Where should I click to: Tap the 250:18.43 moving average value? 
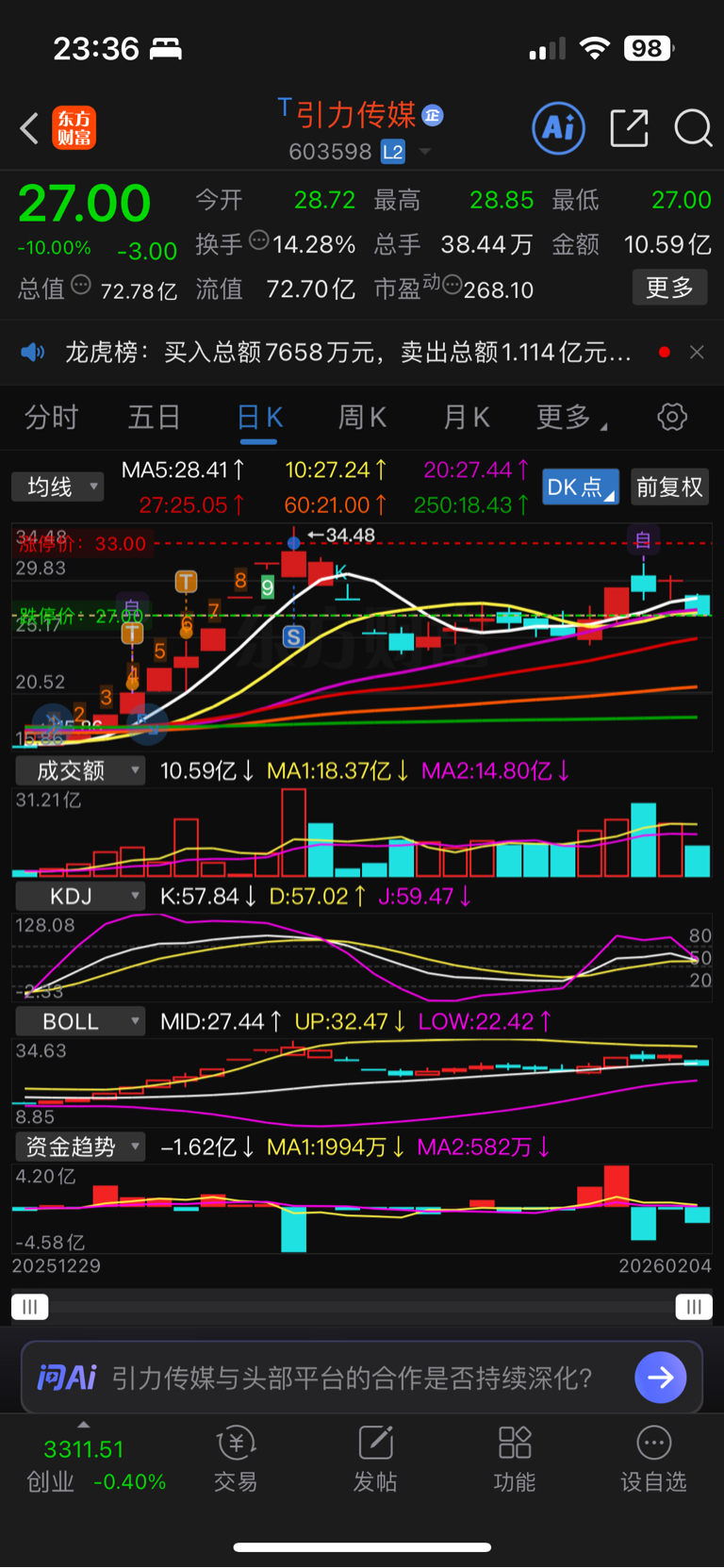click(x=470, y=504)
